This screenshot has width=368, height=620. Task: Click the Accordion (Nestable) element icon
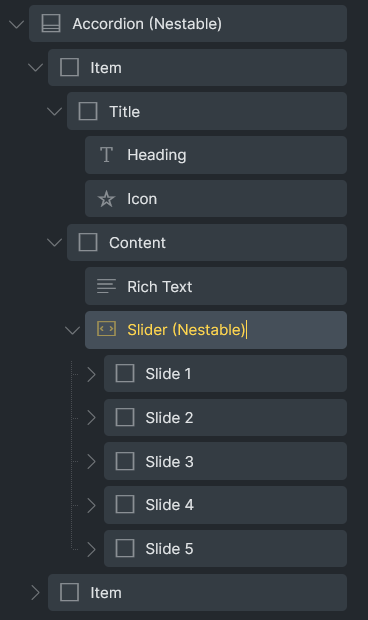pyautogui.click(x=51, y=23)
